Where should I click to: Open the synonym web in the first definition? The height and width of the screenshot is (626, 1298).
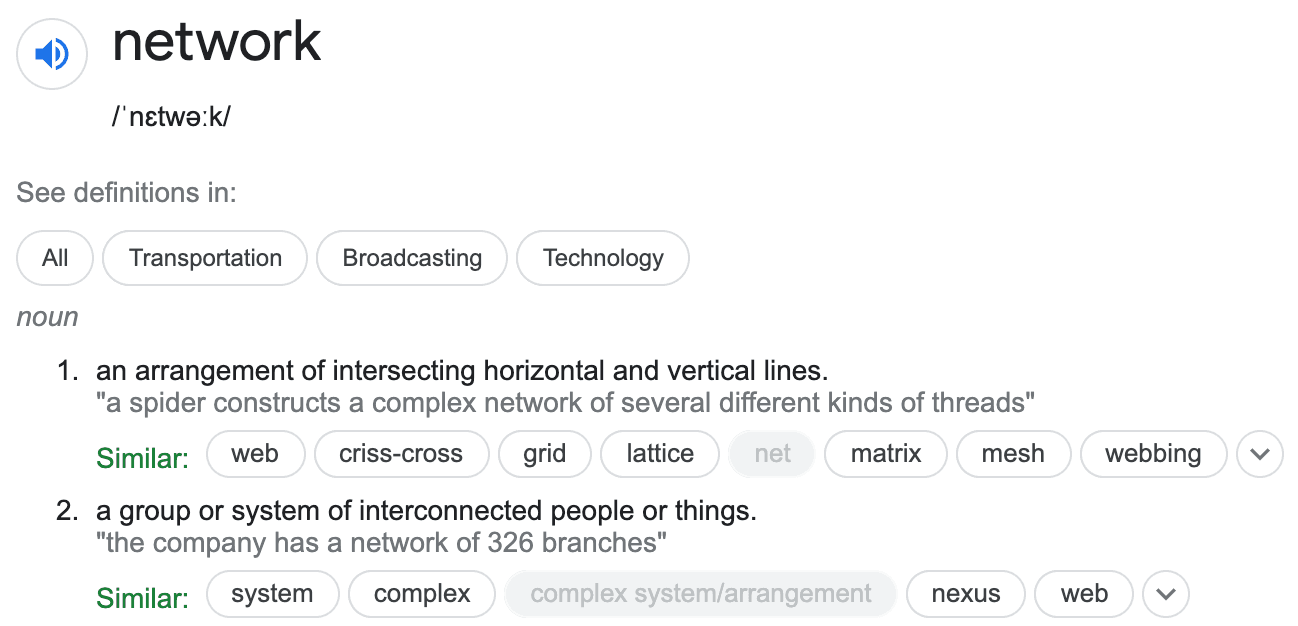[255, 454]
